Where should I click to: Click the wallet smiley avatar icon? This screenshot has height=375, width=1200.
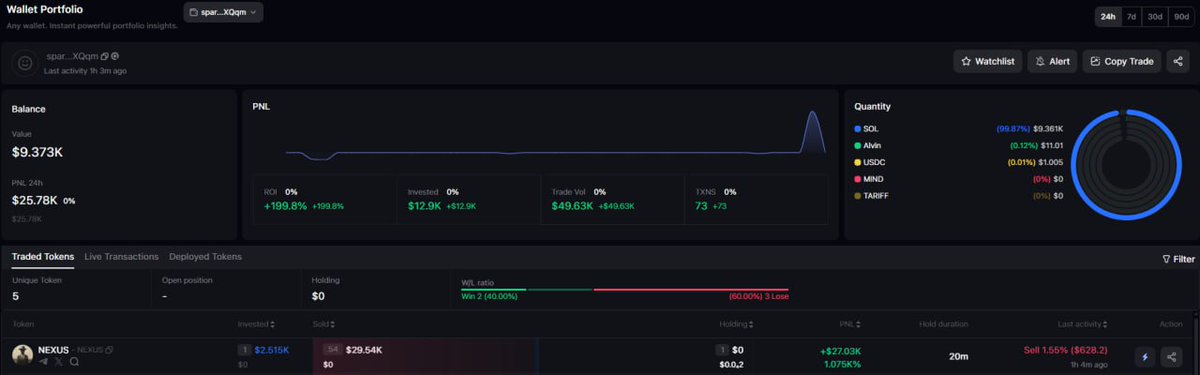[26, 62]
